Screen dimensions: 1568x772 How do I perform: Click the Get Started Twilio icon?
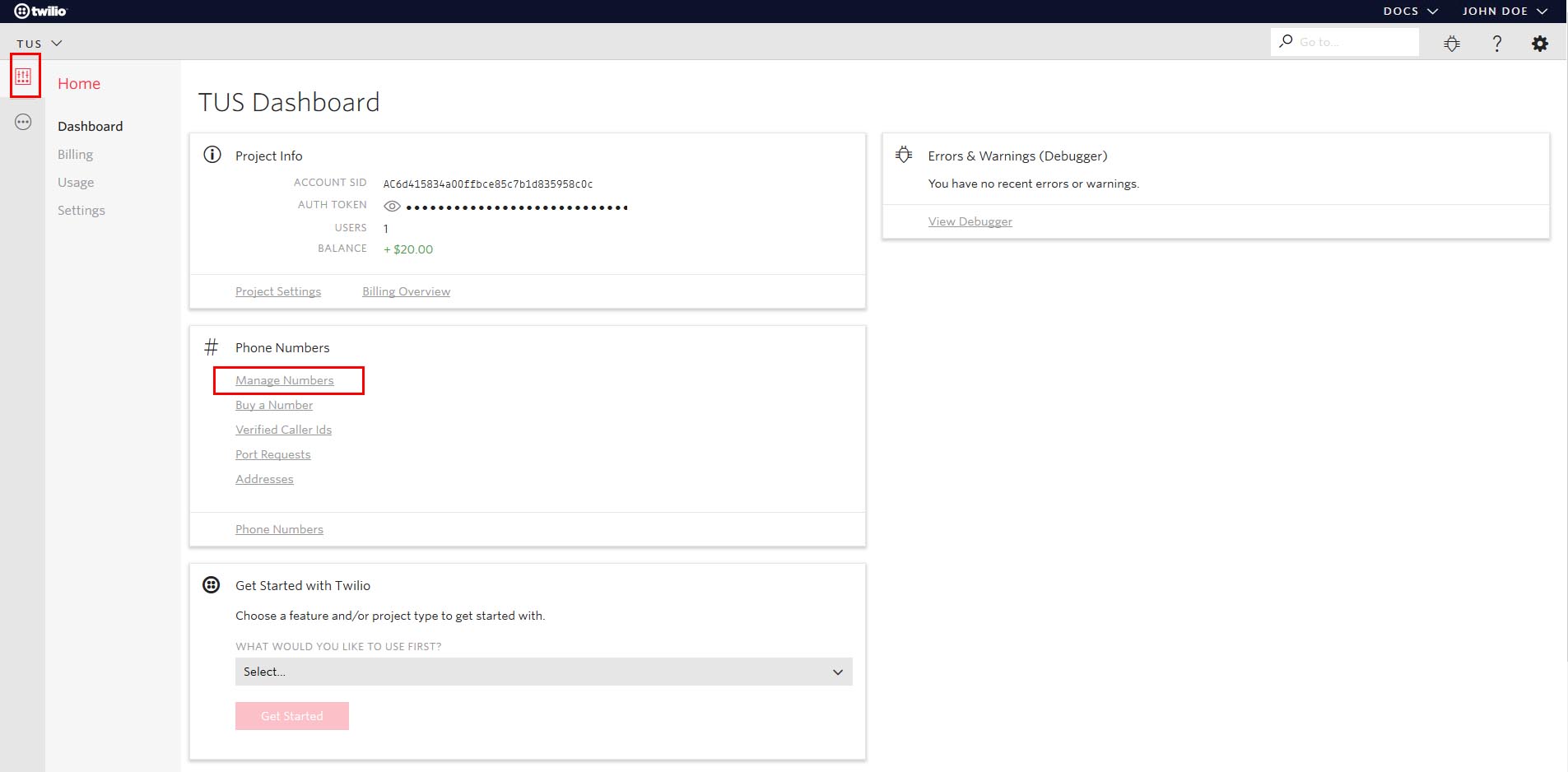(212, 585)
